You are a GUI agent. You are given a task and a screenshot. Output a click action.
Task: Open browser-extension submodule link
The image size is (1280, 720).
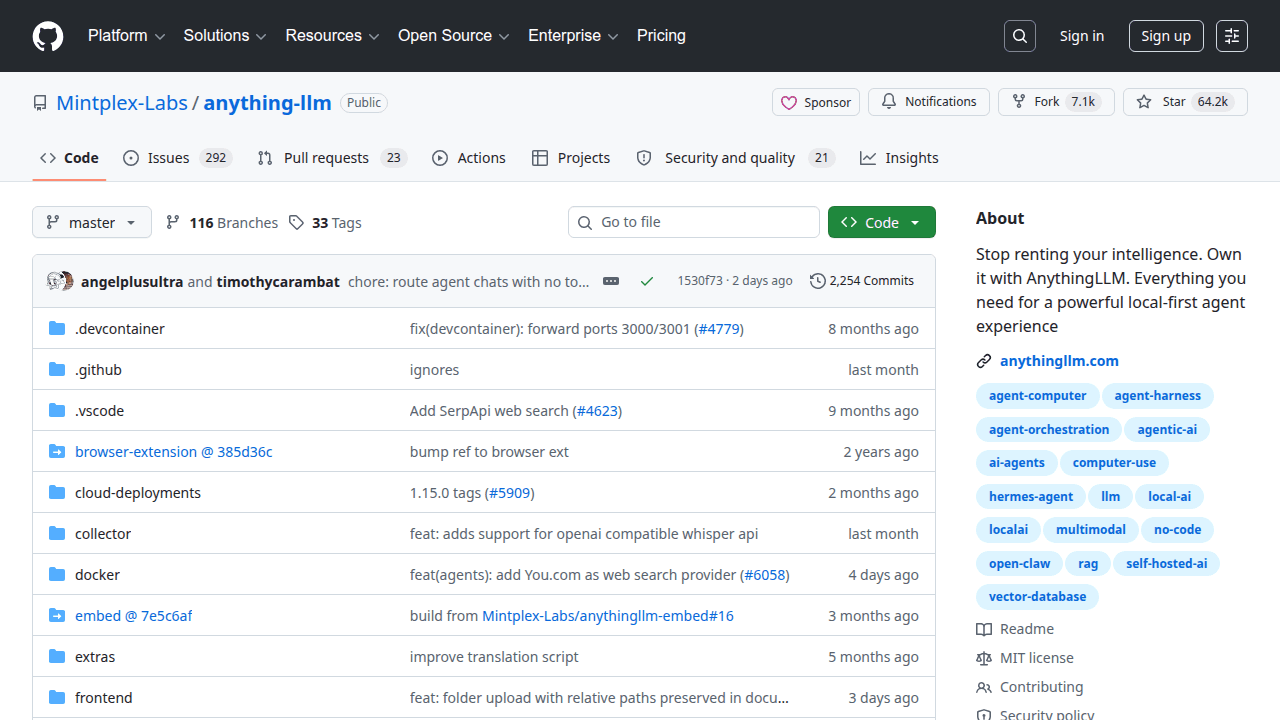pos(174,452)
